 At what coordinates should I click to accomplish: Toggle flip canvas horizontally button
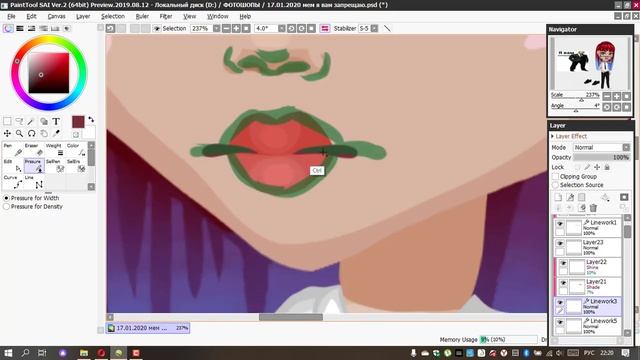(325, 29)
